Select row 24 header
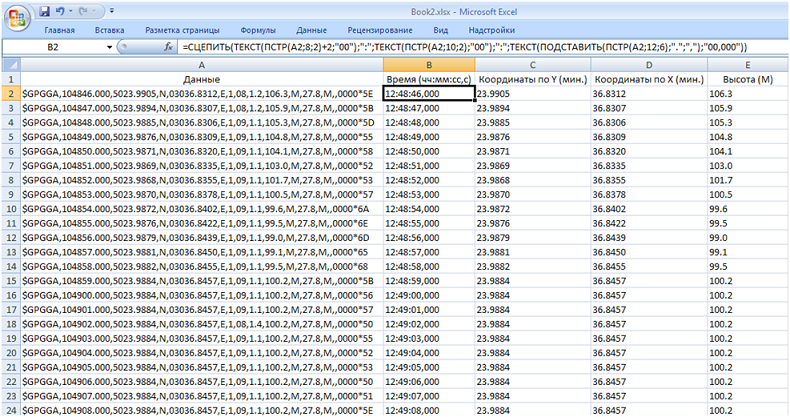The width and height of the screenshot is (790, 417). point(11,410)
